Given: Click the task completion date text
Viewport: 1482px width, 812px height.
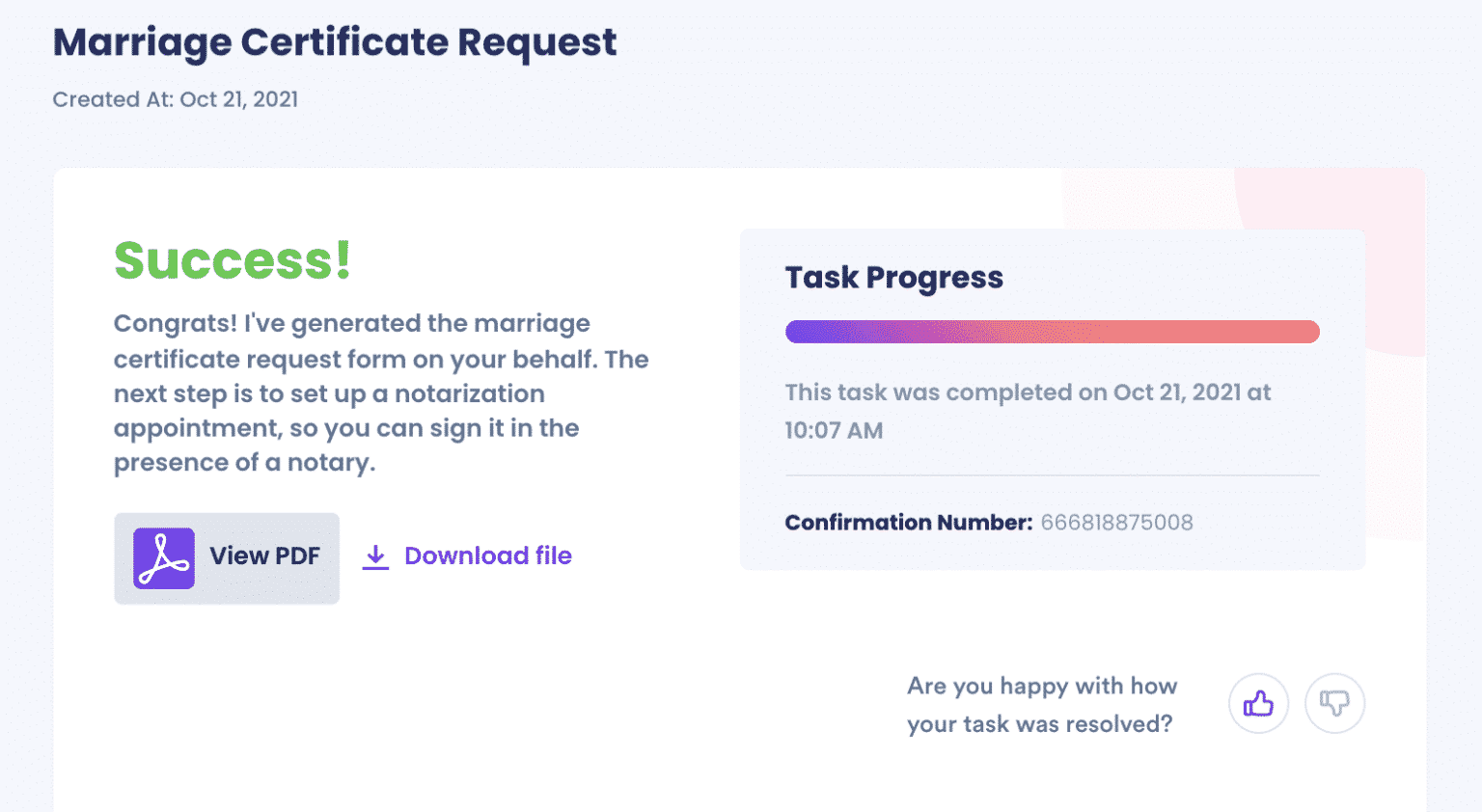Looking at the screenshot, I should click(1028, 410).
